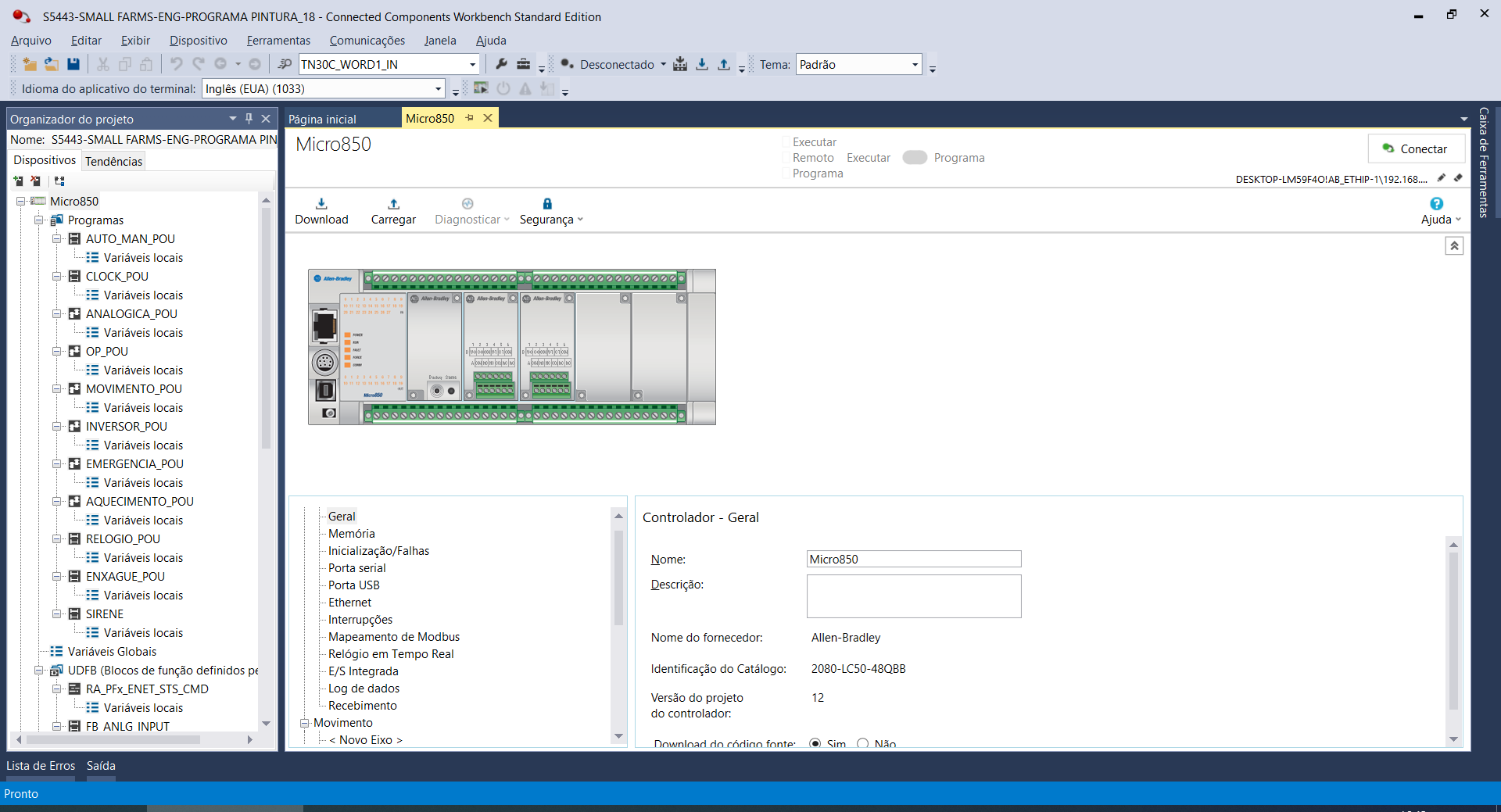Click the edit connection path pencil icon

1441,178
